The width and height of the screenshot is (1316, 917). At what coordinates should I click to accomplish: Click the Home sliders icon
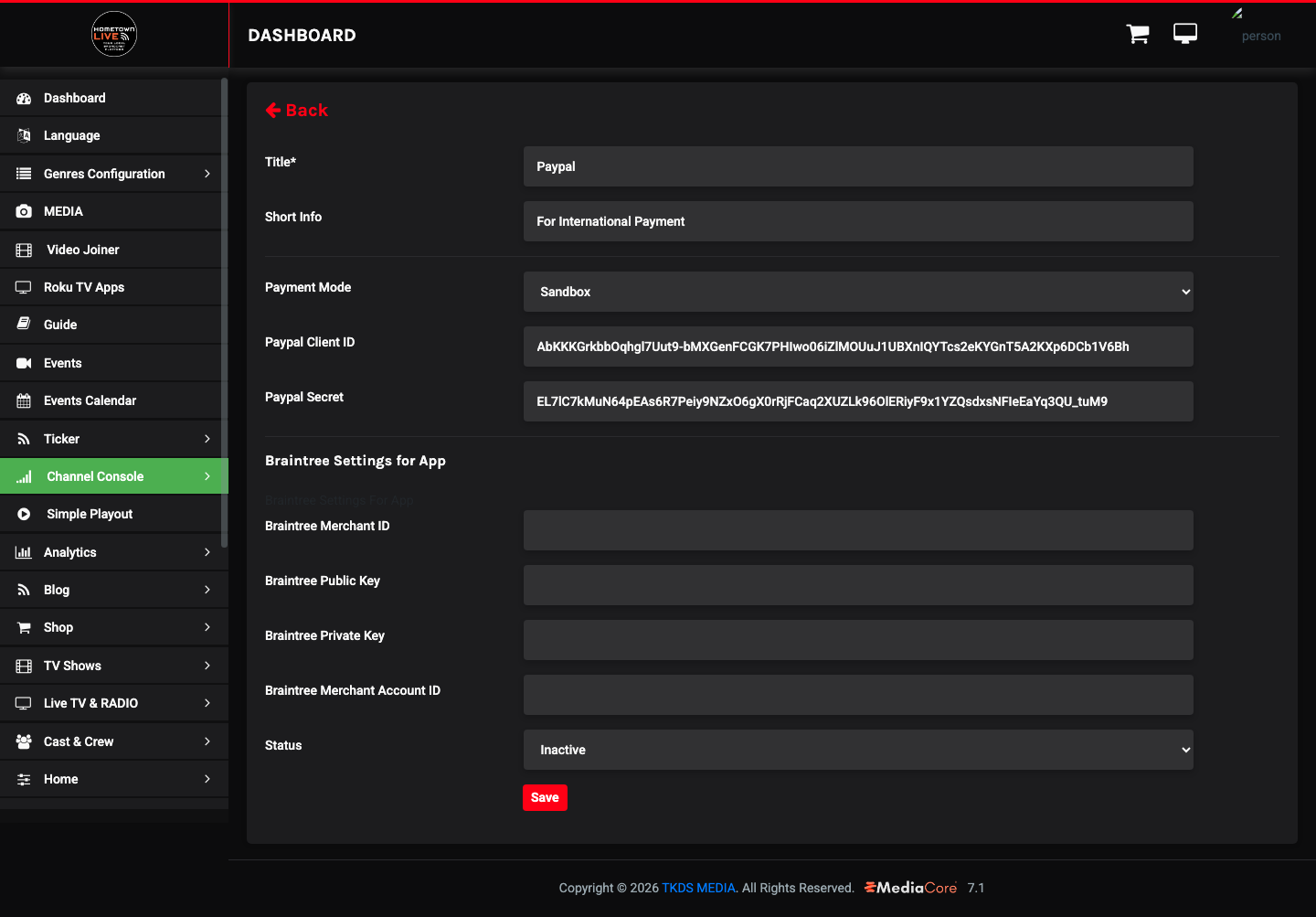[24, 779]
